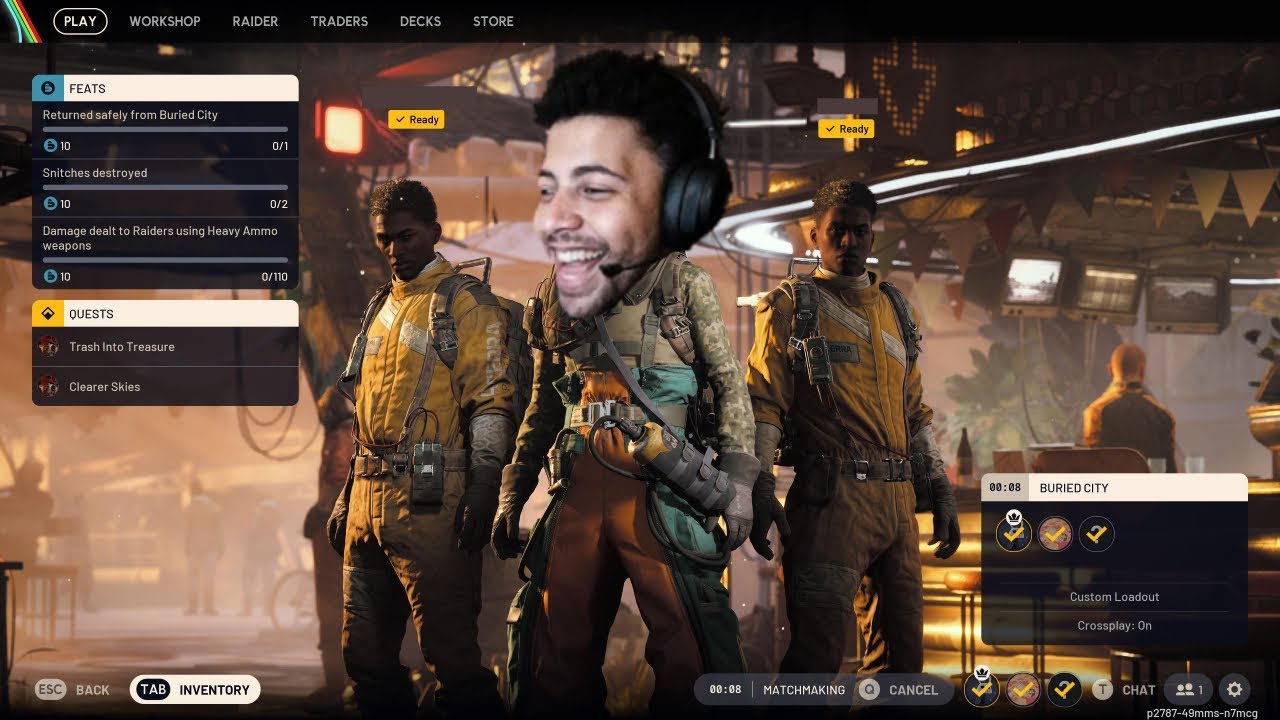1280x720 pixels.
Task: Open the Custom Loadout selector
Action: tap(1114, 597)
